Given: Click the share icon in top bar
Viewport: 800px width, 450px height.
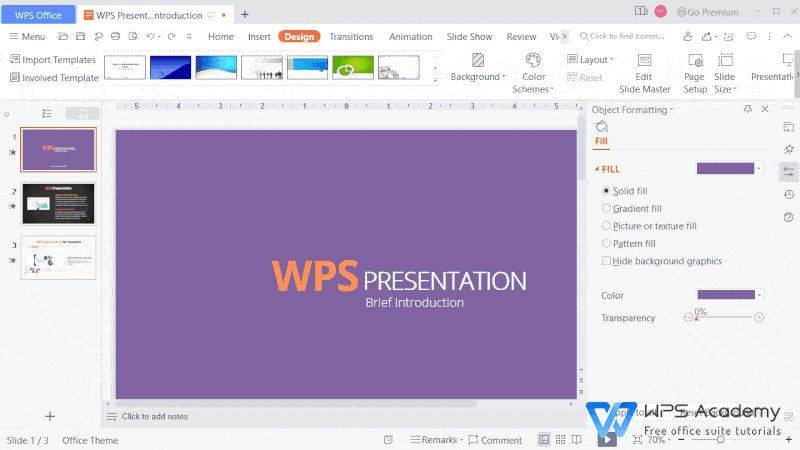Looking at the screenshot, I should click(x=707, y=36).
